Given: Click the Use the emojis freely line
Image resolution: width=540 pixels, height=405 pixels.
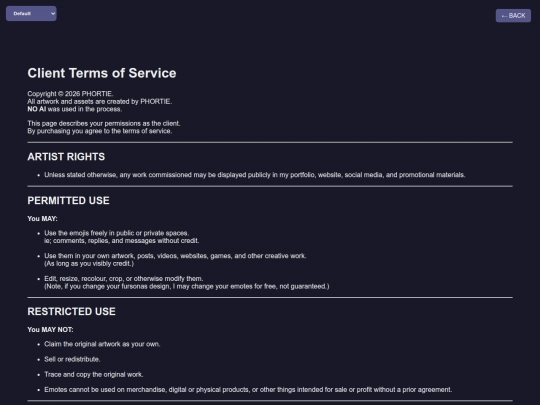Looking at the screenshot, I should point(116,233).
